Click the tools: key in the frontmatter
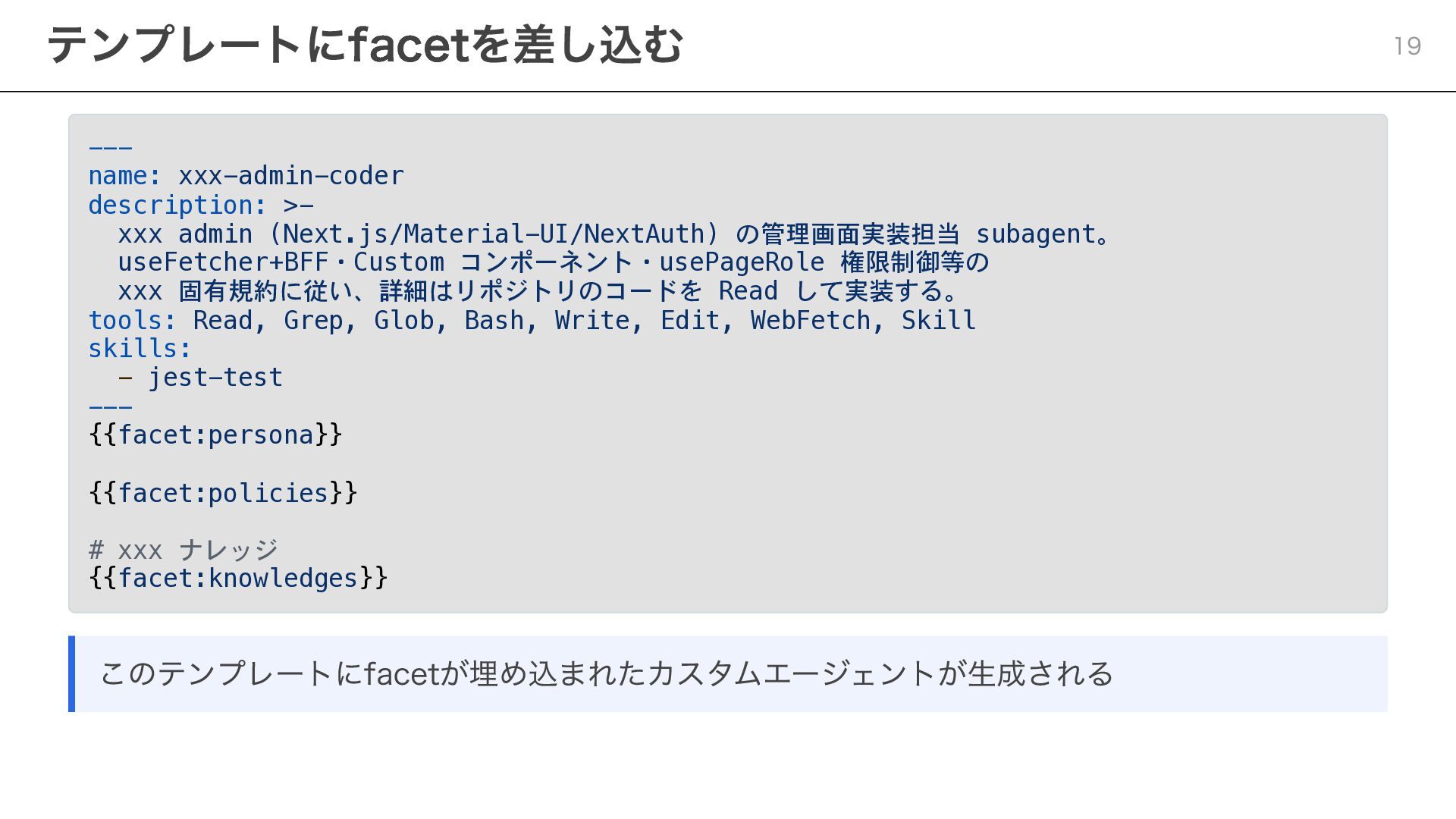Viewport: 1456px width, 819px height. click(x=132, y=321)
